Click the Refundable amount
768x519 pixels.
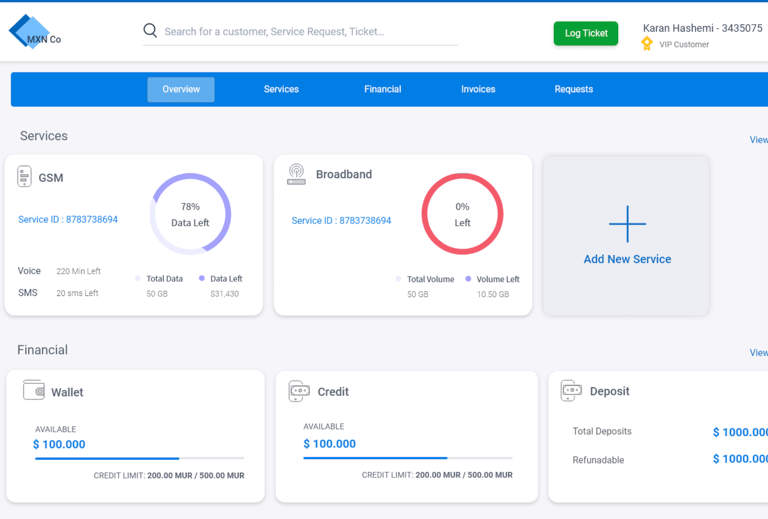[x=740, y=459]
